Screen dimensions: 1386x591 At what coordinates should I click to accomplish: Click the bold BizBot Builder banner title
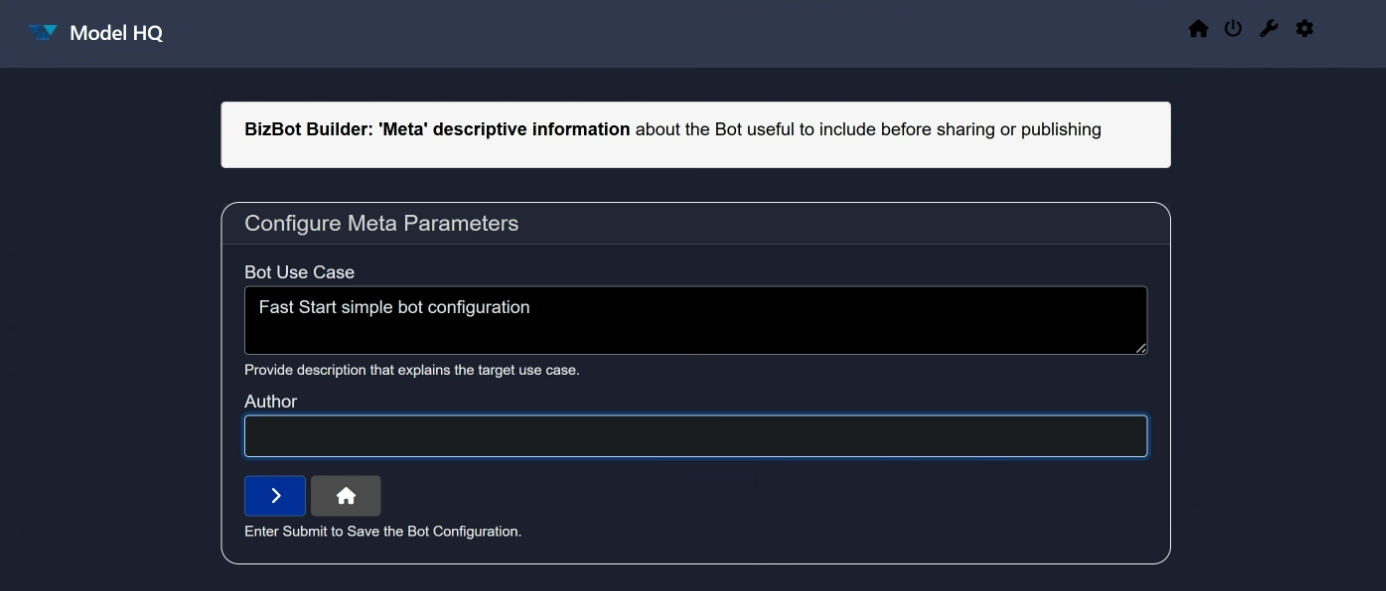click(437, 129)
